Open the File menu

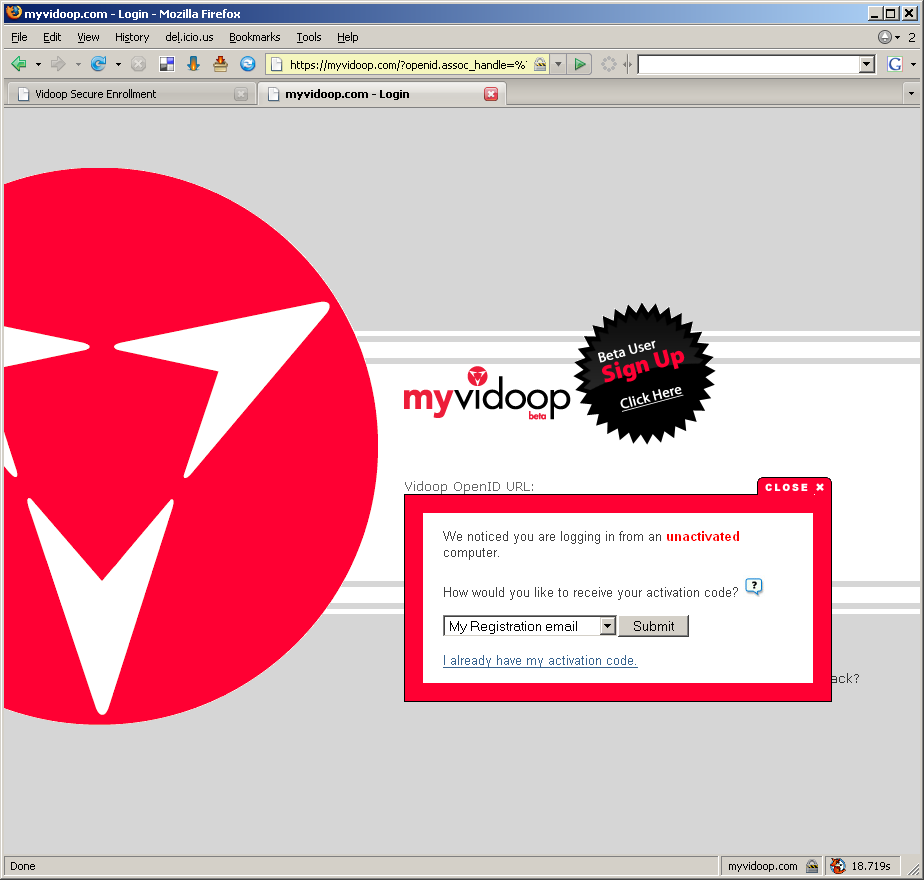(19, 37)
